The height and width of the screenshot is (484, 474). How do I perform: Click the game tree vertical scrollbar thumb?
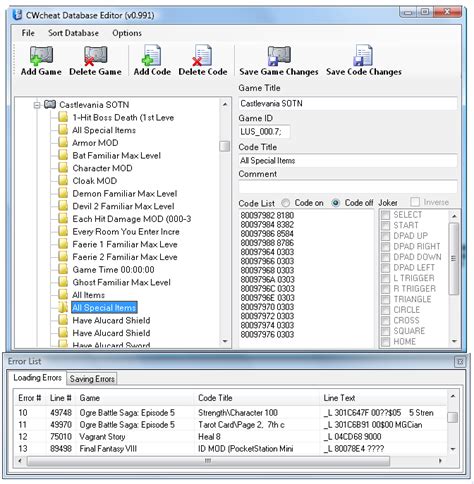225,146
